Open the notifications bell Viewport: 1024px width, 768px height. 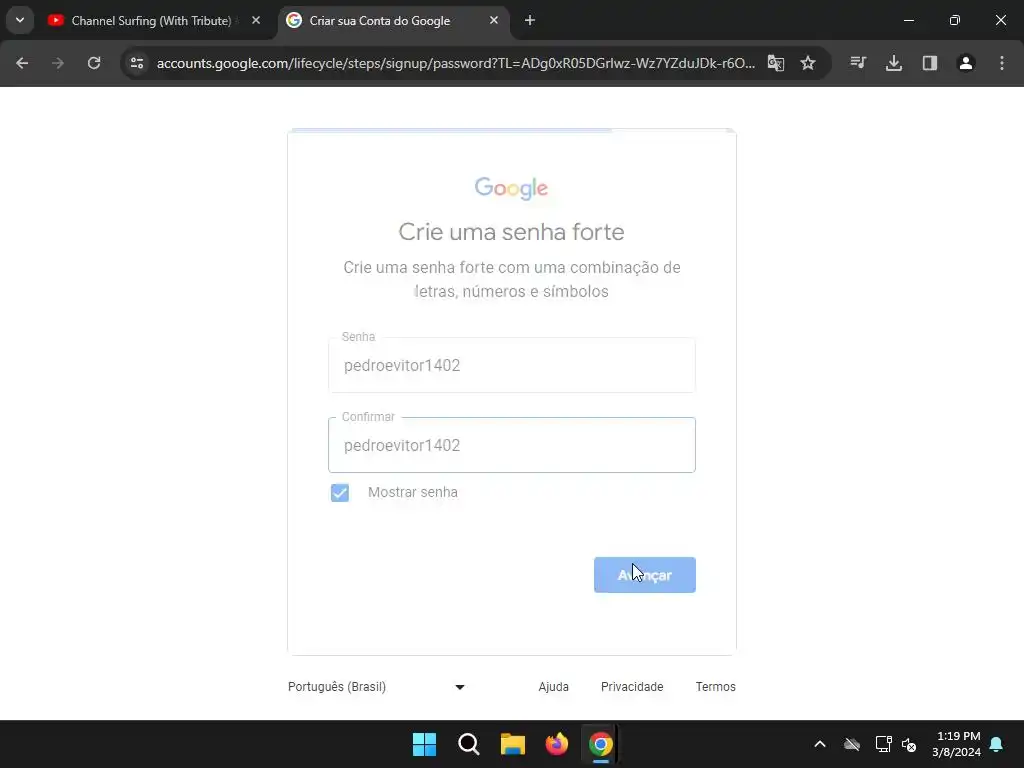[997, 744]
